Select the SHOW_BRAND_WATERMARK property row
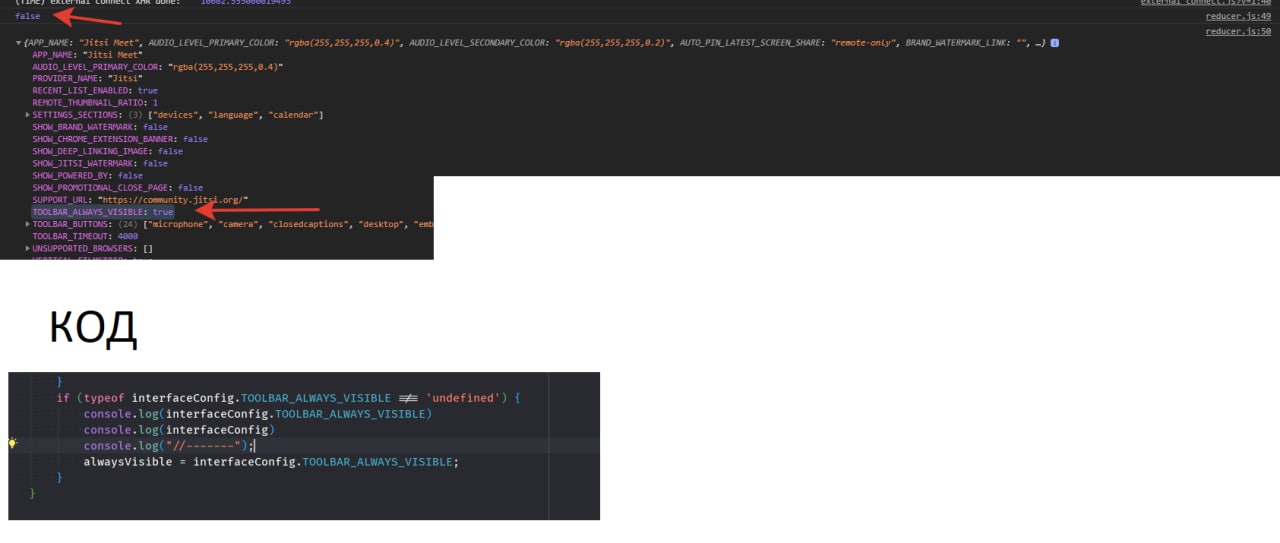The height and width of the screenshot is (543, 1280). 100,127
